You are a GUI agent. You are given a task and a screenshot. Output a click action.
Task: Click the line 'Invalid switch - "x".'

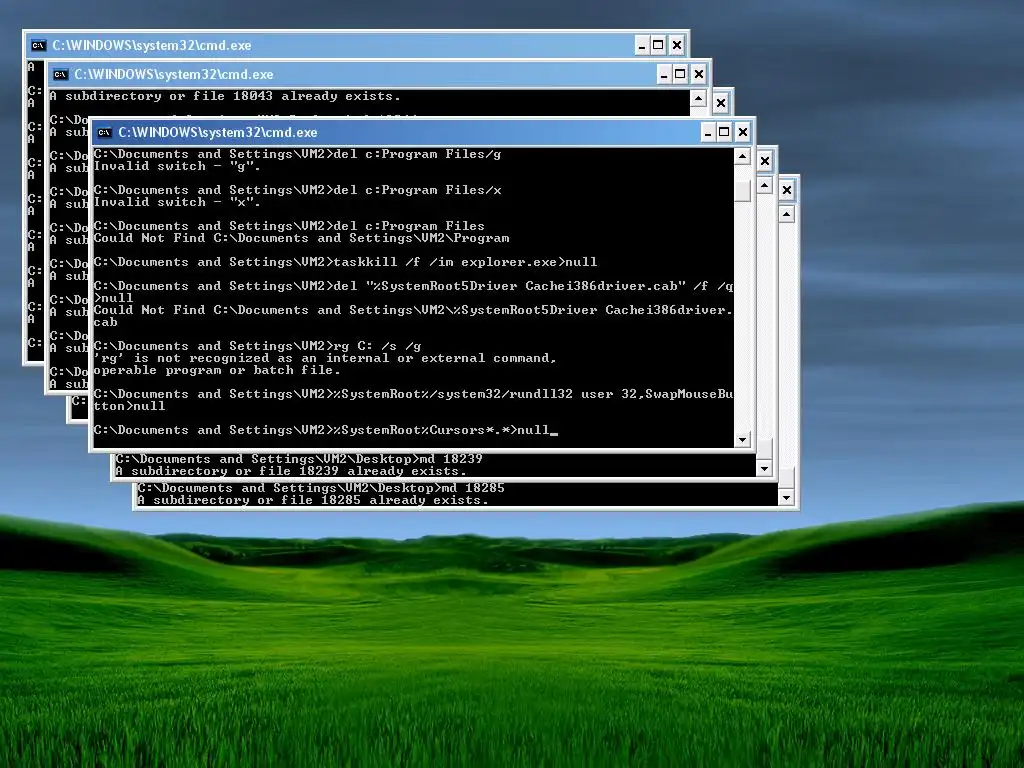pos(177,202)
